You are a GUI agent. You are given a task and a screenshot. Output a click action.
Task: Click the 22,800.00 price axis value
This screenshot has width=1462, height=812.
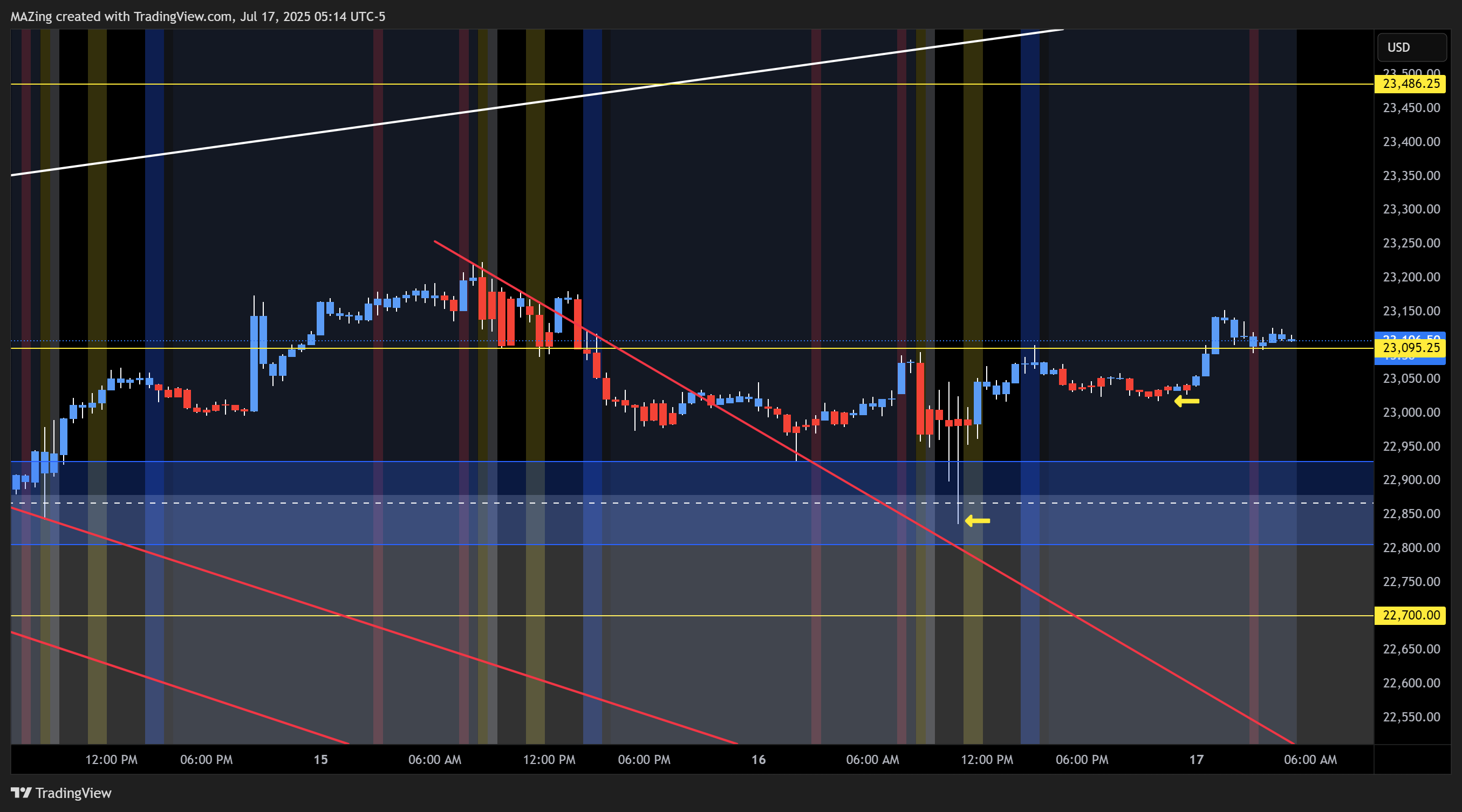click(x=1411, y=548)
